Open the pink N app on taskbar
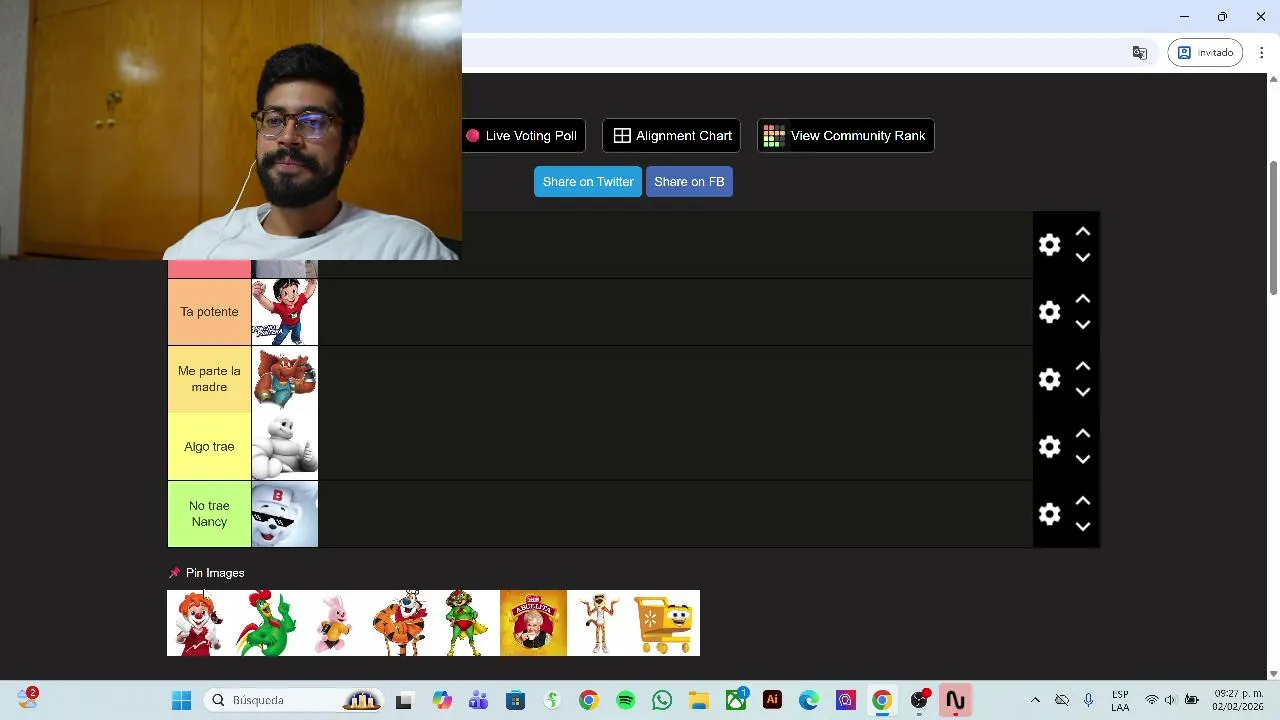 [x=955, y=700]
